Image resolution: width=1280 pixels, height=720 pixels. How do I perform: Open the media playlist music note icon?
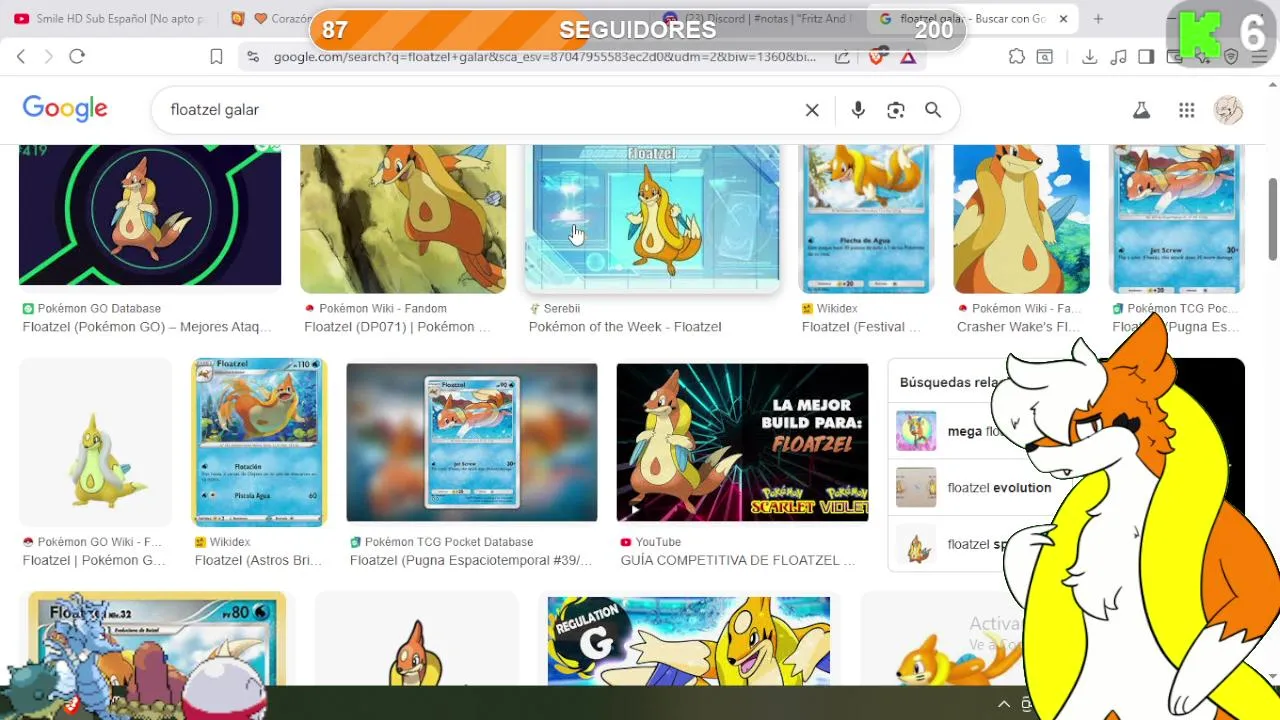1119,57
